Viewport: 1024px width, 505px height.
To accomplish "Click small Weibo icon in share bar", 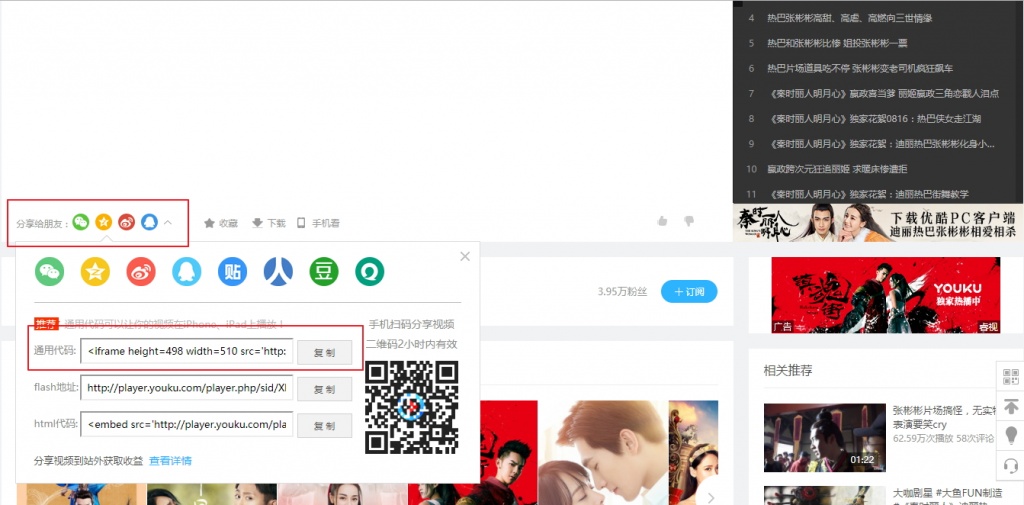I will pos(126,222).
